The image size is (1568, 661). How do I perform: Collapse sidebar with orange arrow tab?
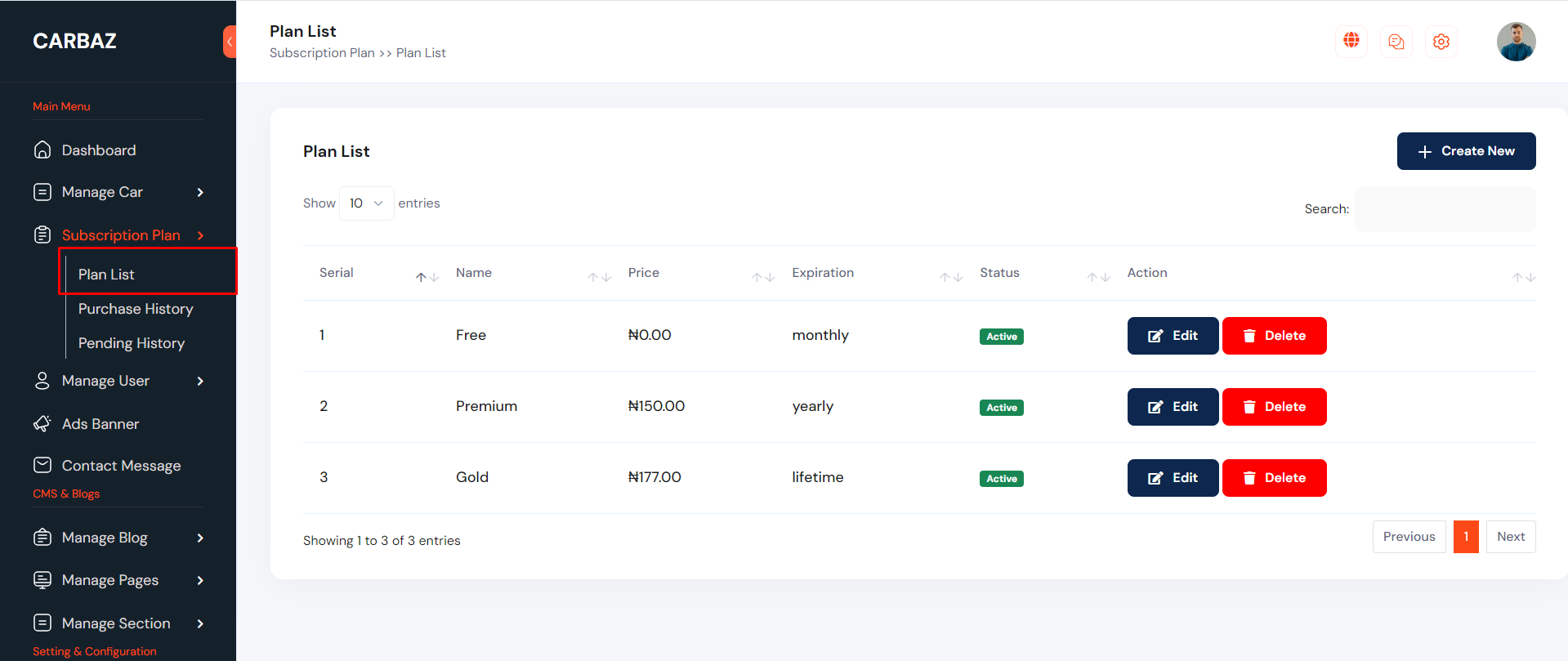230,42
